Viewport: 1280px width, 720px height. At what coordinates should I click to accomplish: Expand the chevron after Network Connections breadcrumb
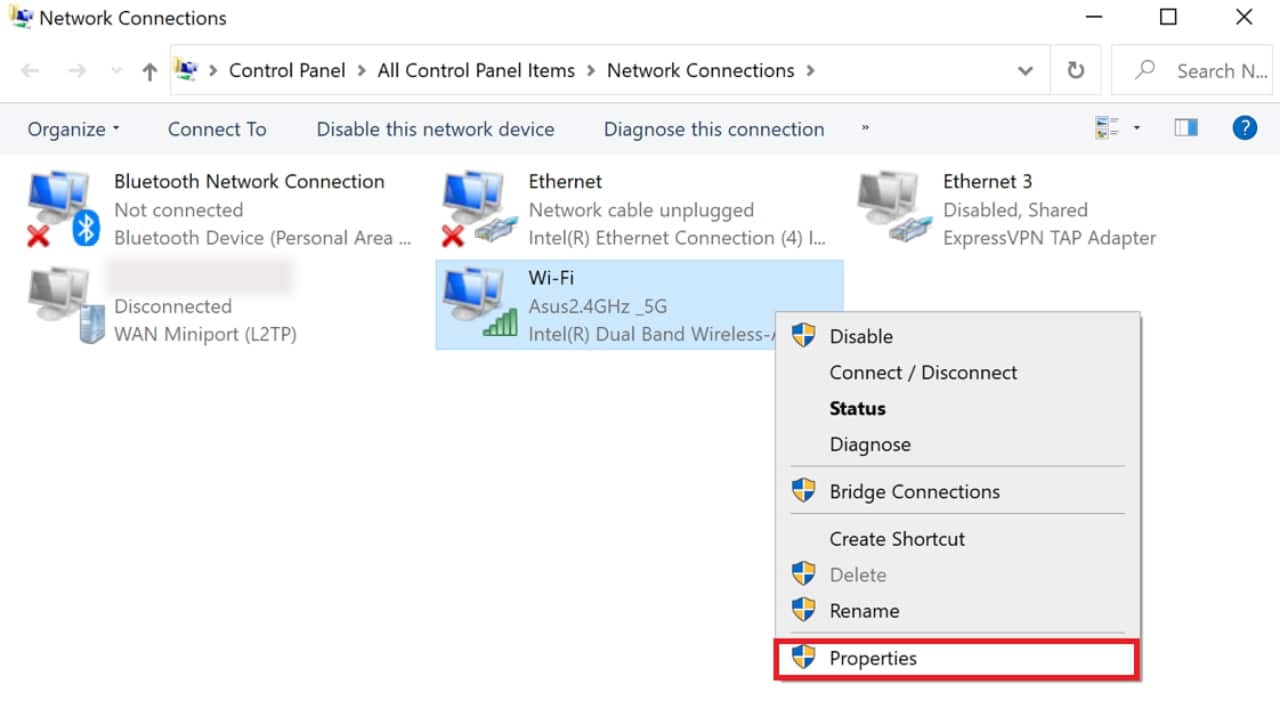[810, 71]
